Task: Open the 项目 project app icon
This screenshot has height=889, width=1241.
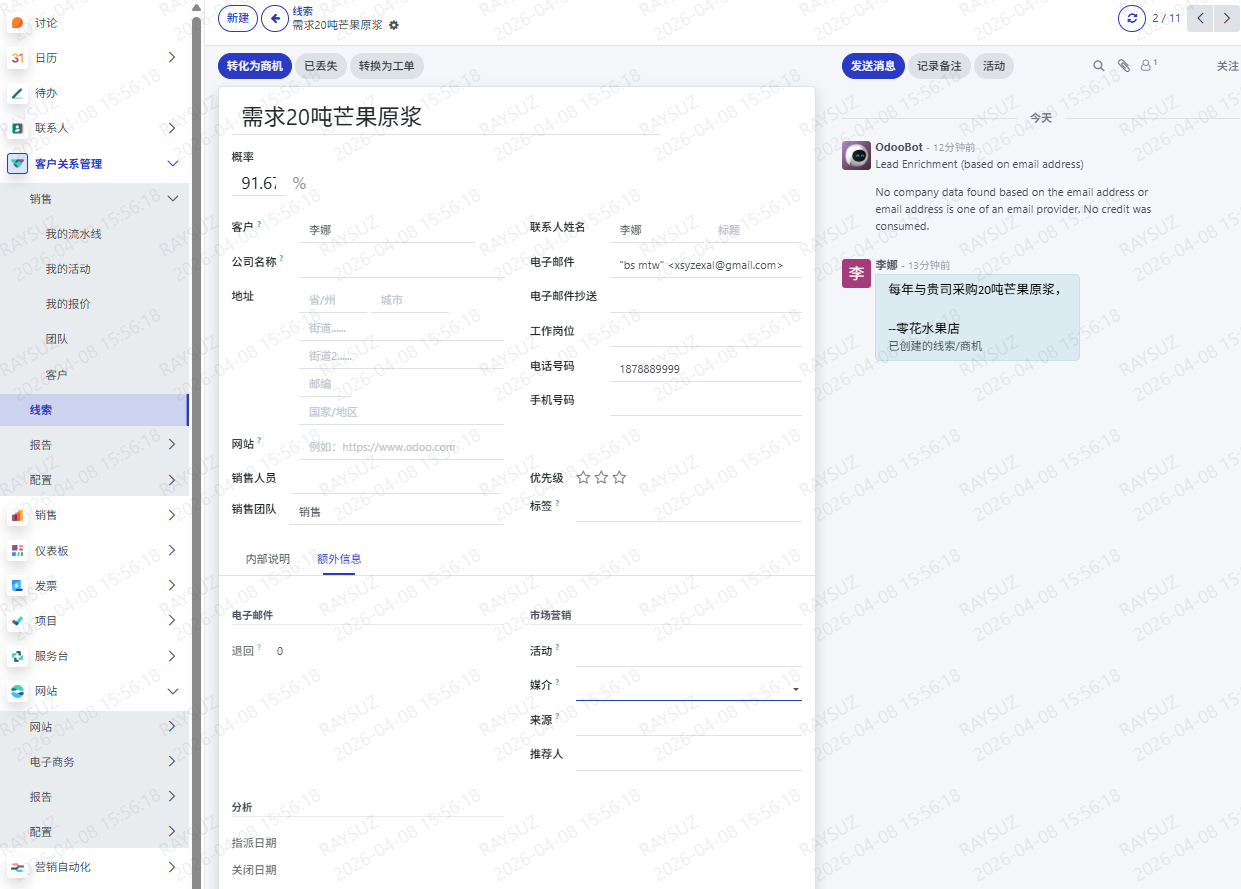Action: (x=17, y=621)
